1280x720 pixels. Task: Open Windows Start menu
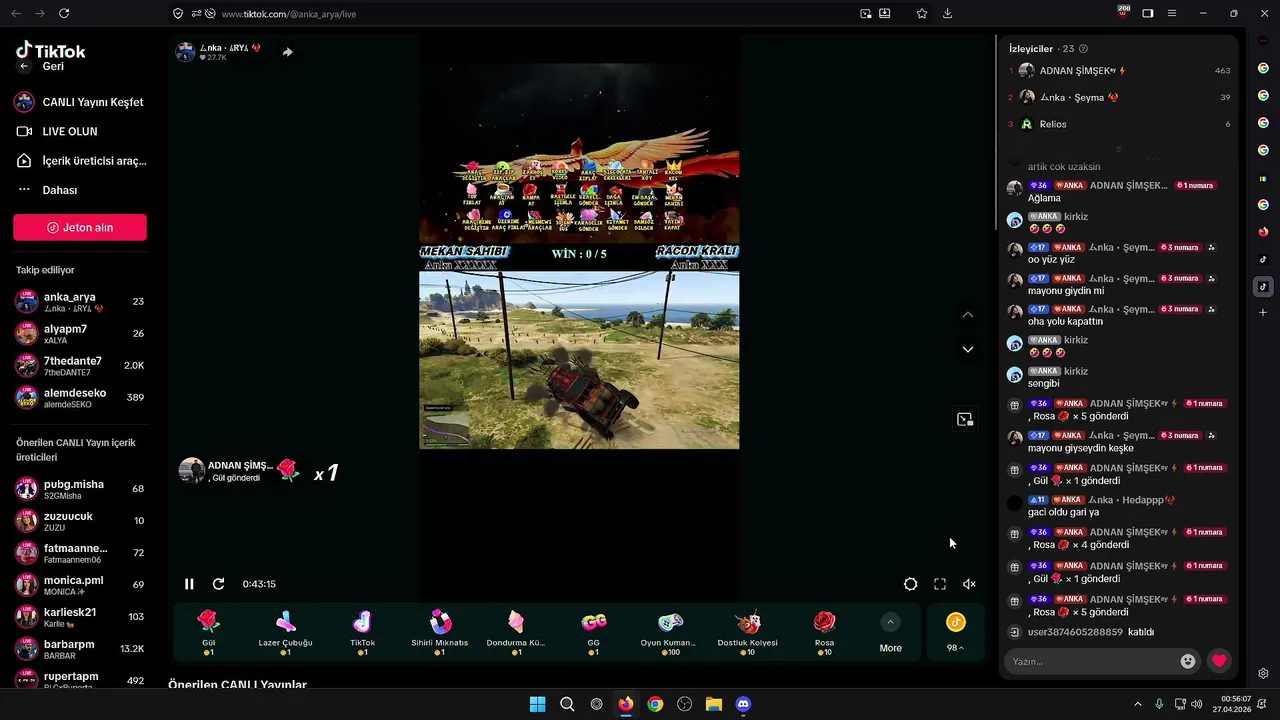tap(537, 704)
